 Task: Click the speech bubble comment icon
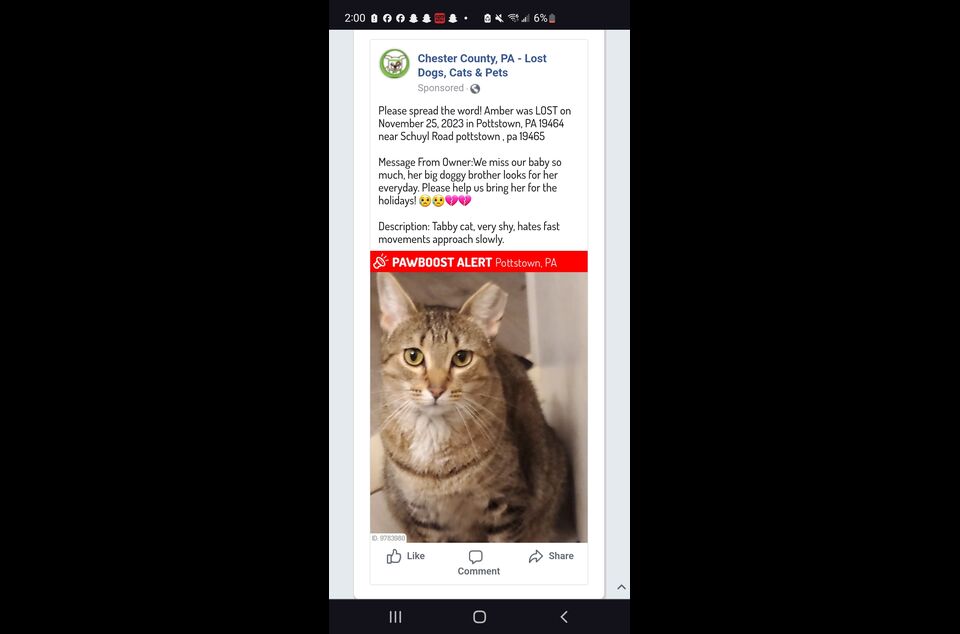pos(476,556)
